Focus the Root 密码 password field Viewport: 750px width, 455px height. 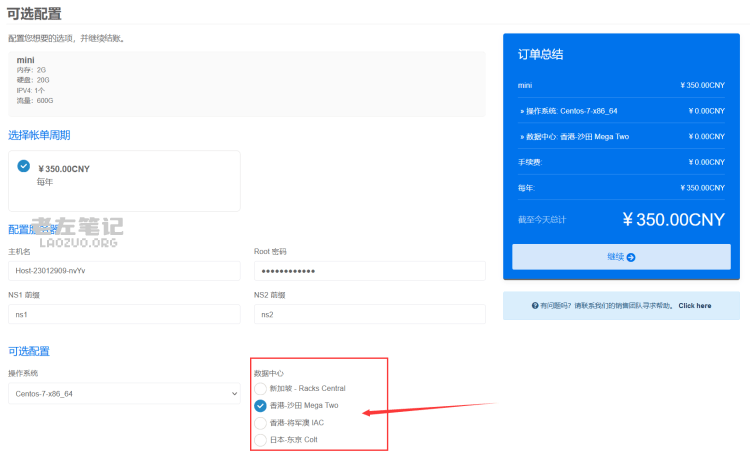tap(369, 271)
